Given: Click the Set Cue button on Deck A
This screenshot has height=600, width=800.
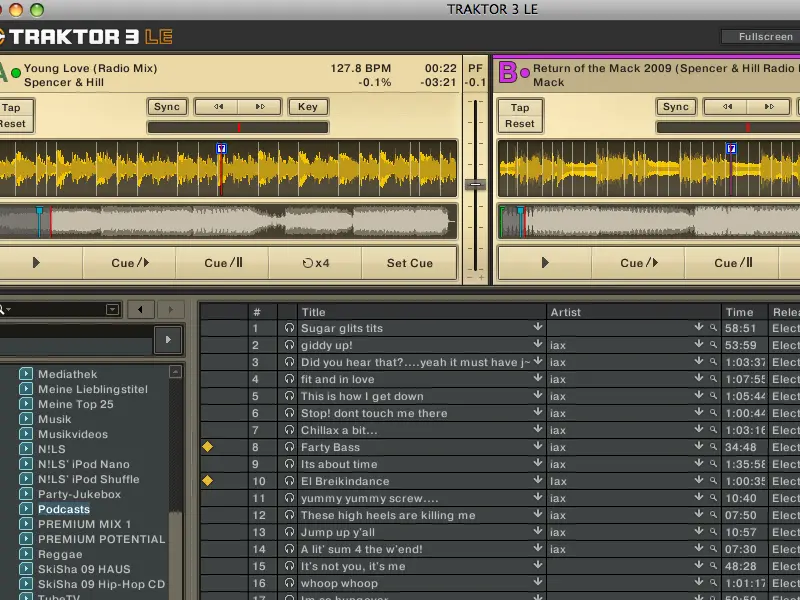Looking at the screenshot, I should [x=410, y=263].
